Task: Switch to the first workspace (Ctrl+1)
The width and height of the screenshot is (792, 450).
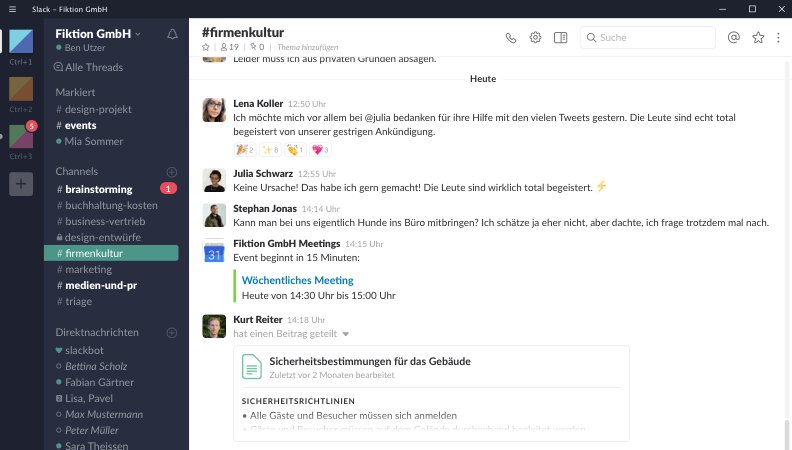Action: (21, 41)
